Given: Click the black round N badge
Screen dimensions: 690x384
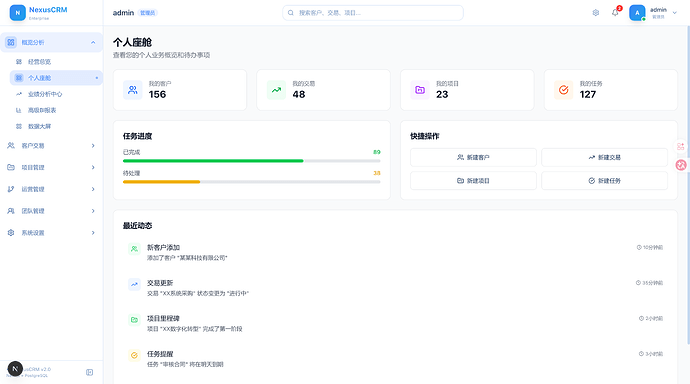Looking at the screenshot, I should click(x=15, y=369).
